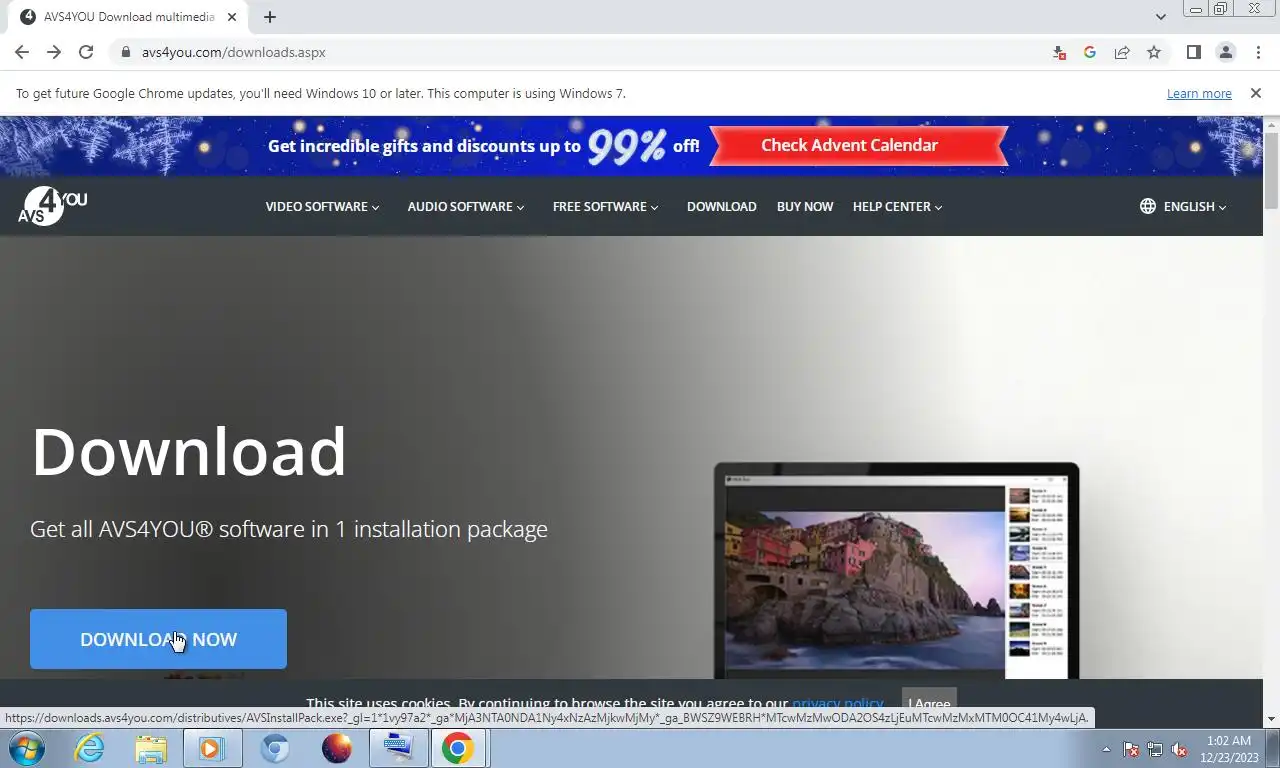Open Windows Explorer folder on taskbar
This screenshot has height=768, width=1280.
pos(151,748)
